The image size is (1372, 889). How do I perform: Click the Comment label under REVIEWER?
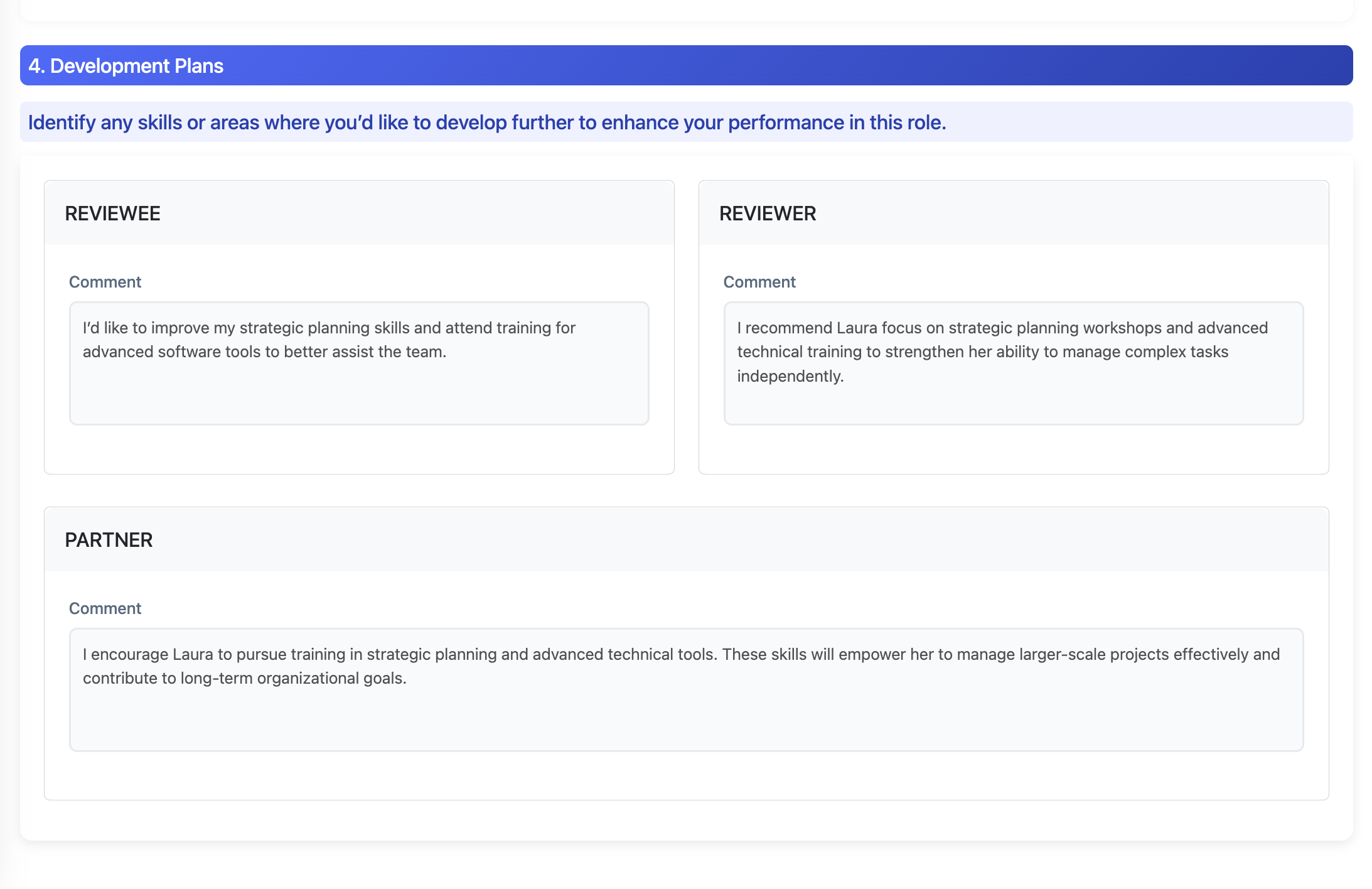pos(759,282)
